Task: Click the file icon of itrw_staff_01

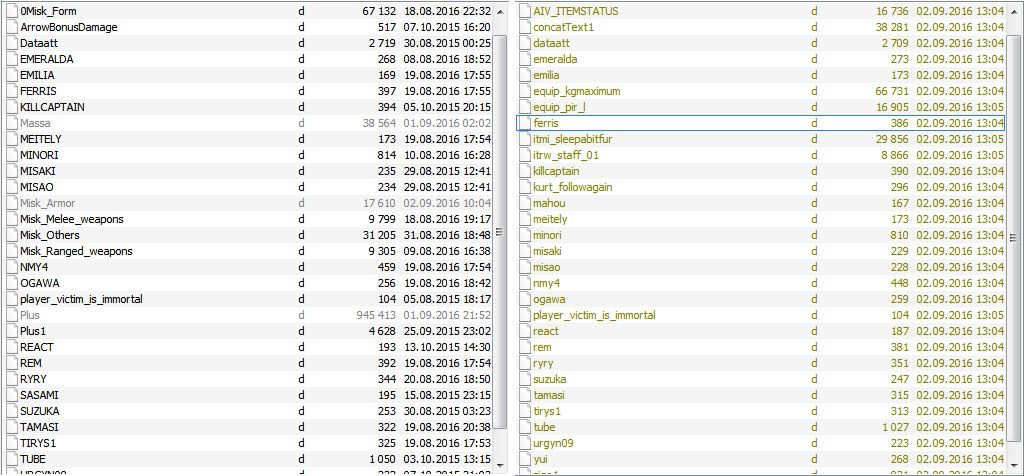Action: pyautogui.click(x=524, y=155)
